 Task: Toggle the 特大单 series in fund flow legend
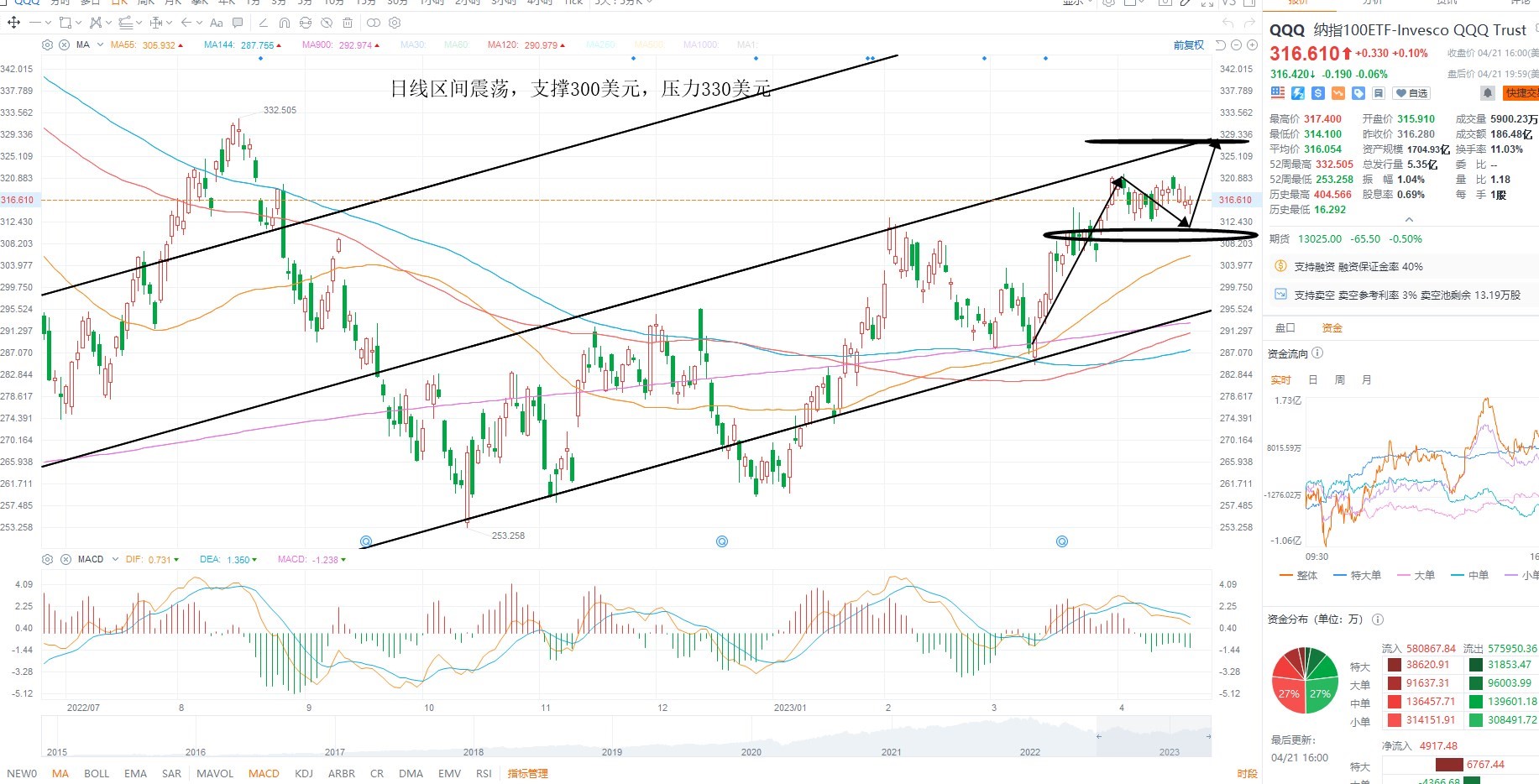tap(1357, 576)
